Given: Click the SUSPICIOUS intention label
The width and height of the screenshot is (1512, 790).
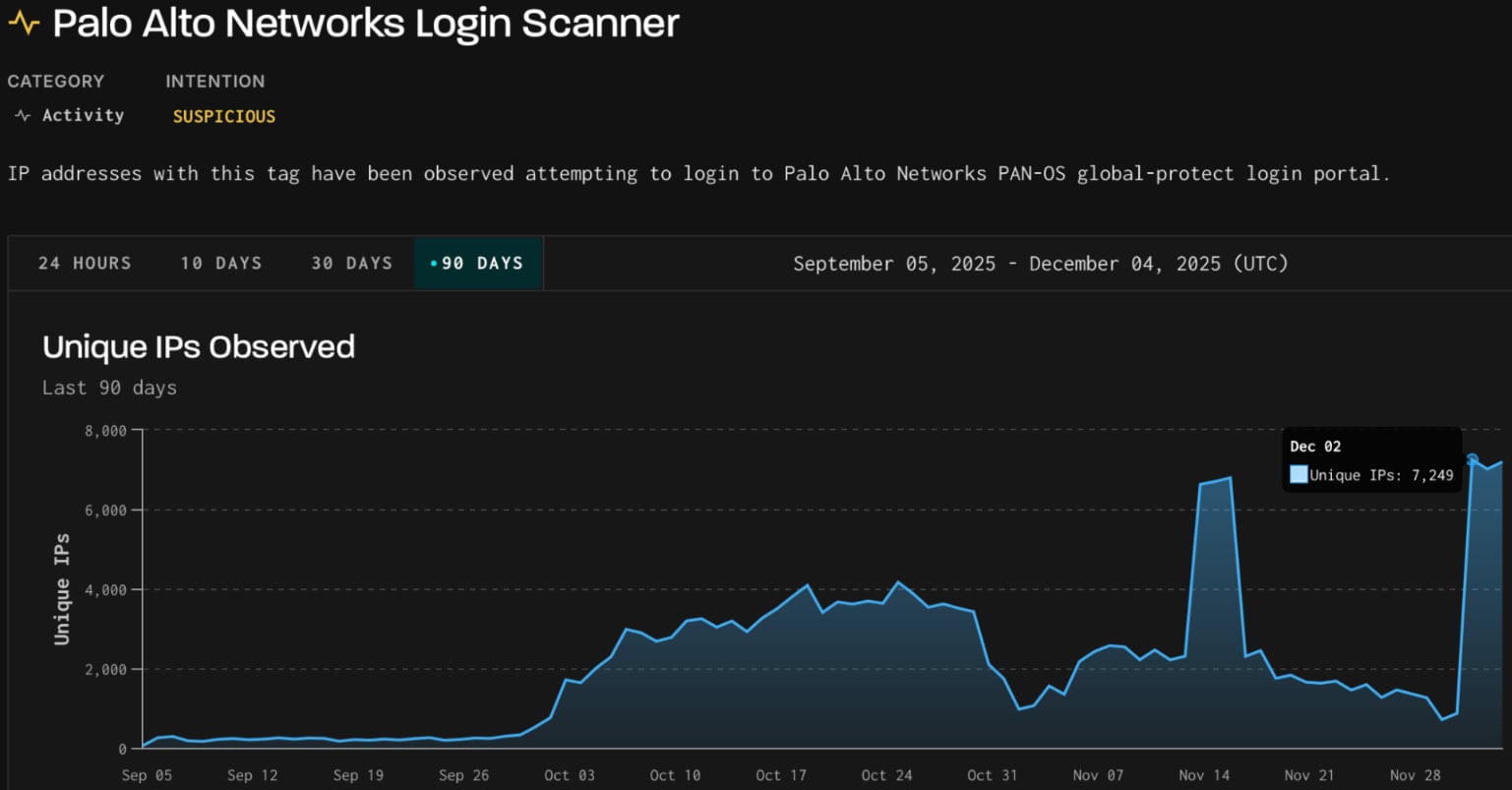Looking at the screenshot, I should pos(222,116).
